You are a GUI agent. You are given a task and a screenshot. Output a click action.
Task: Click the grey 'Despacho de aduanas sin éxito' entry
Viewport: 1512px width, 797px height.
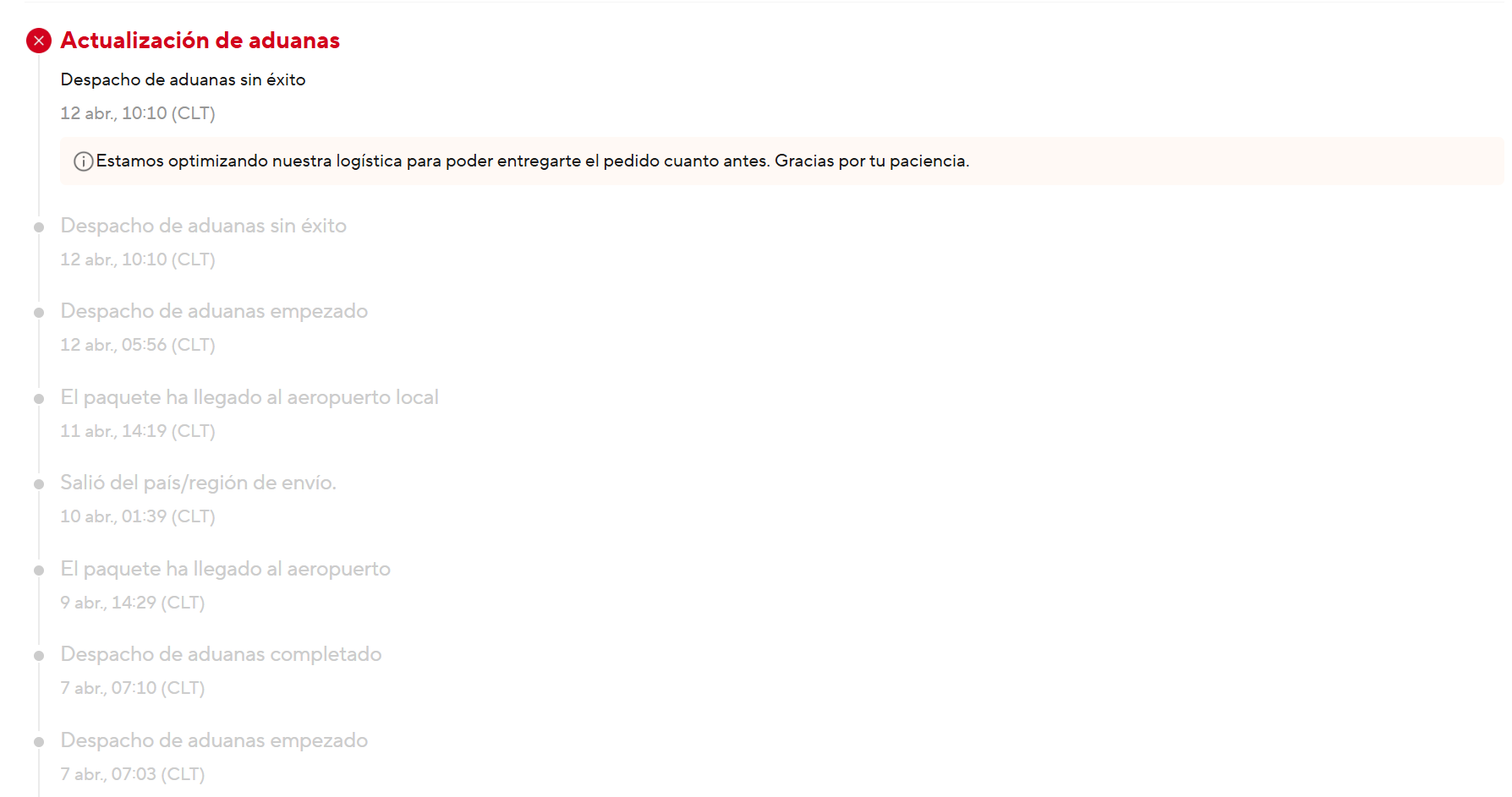click(x=204, y=226)
